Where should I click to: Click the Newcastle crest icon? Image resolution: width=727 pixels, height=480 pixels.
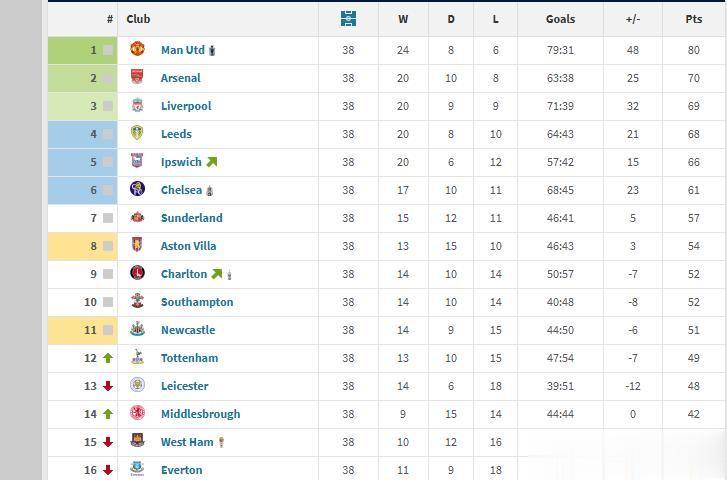137,329
